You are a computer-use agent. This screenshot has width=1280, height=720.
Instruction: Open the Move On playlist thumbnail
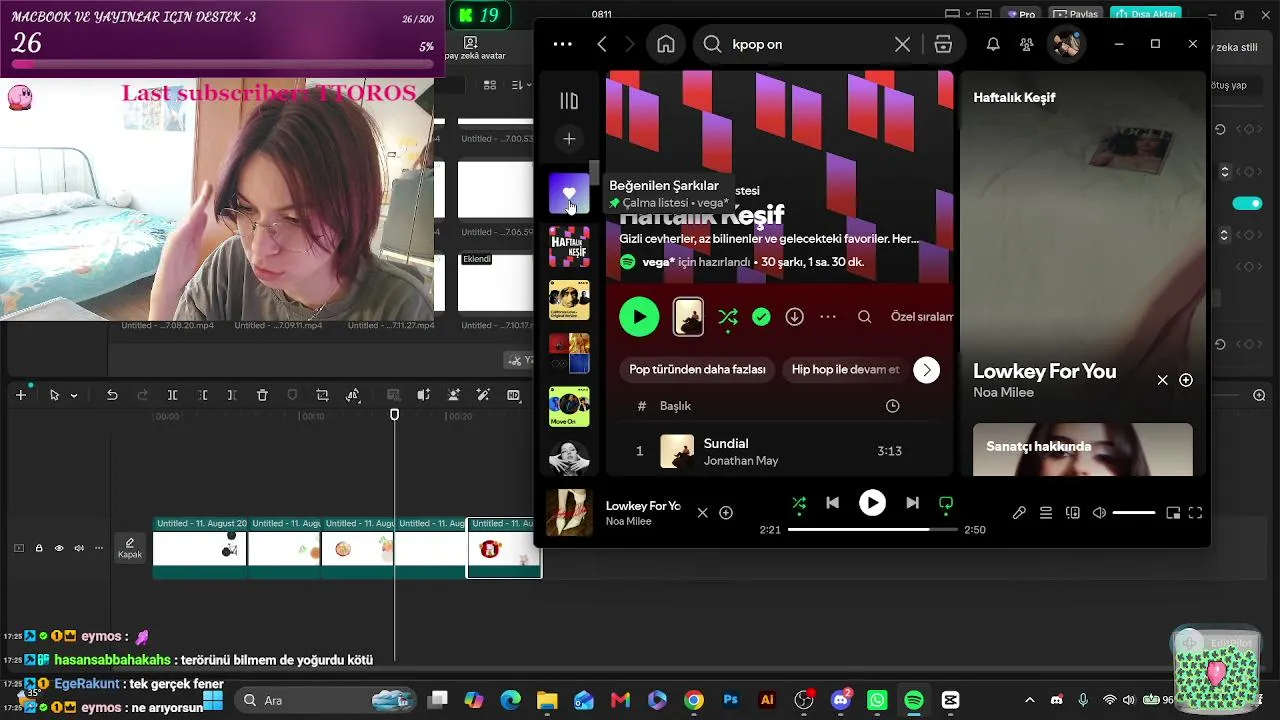point(569,407)
